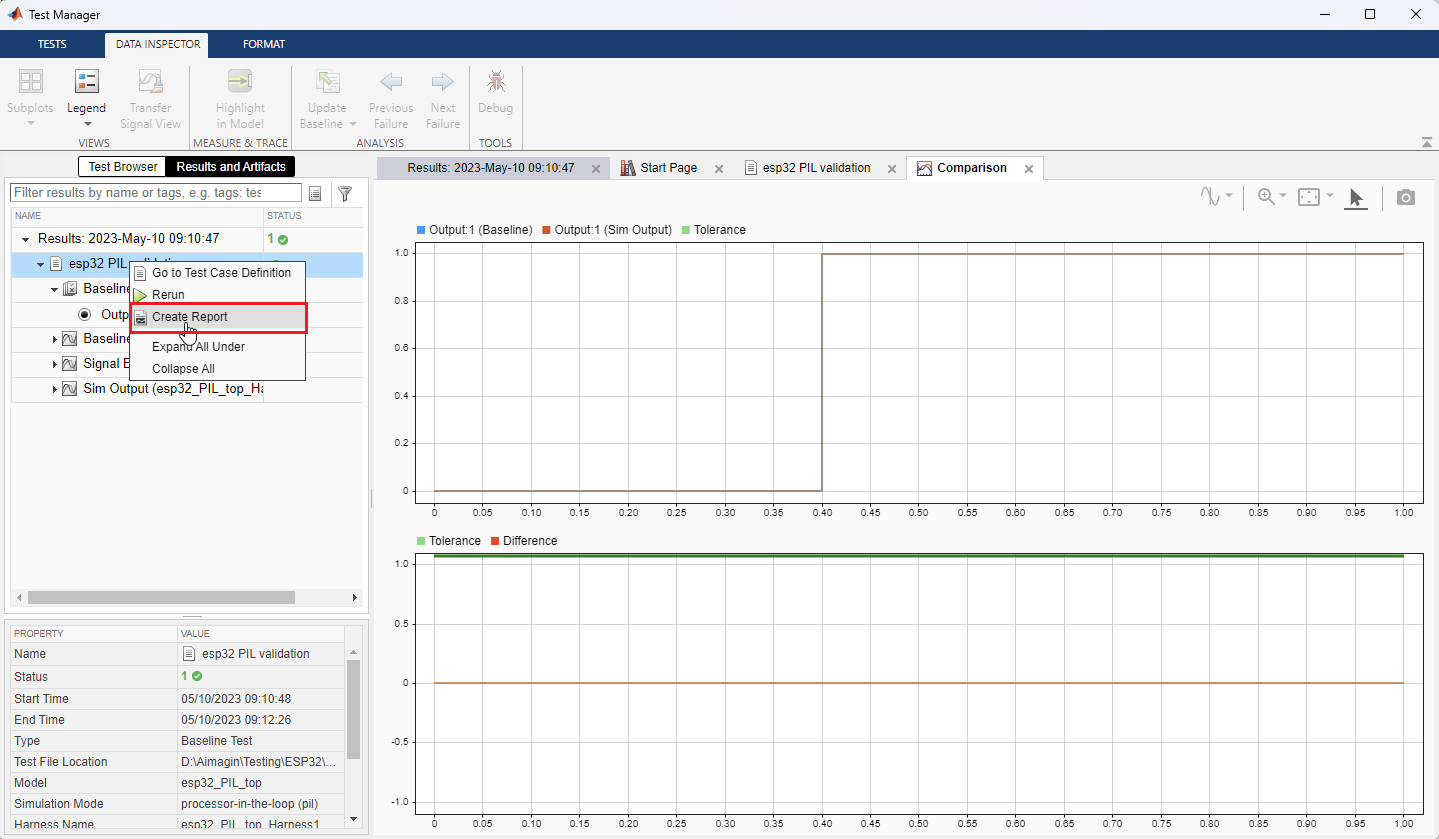Image resolution: width=1439 pixels, height=839 pixels.
Task: Click Output:1 (Sim Output) orange legend swatch
Action: [546, 230]
